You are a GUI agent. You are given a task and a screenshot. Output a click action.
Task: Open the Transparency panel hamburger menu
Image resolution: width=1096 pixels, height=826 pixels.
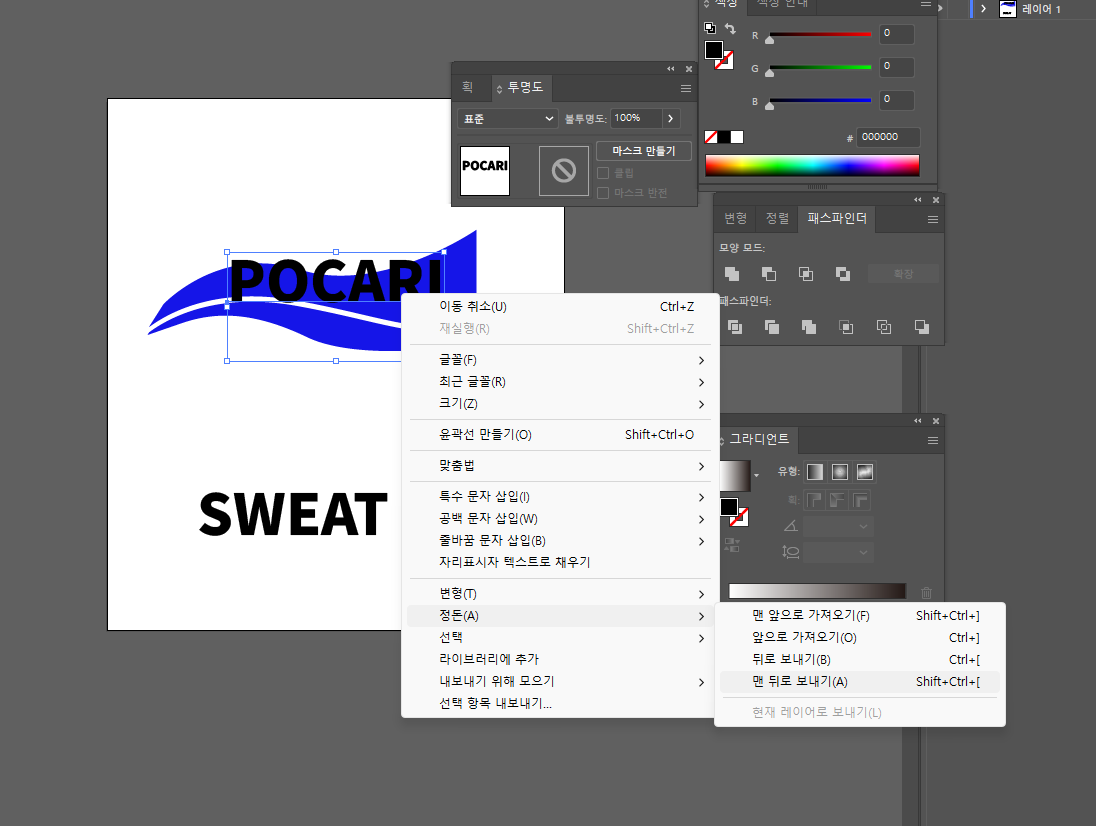tap(686, 88)
